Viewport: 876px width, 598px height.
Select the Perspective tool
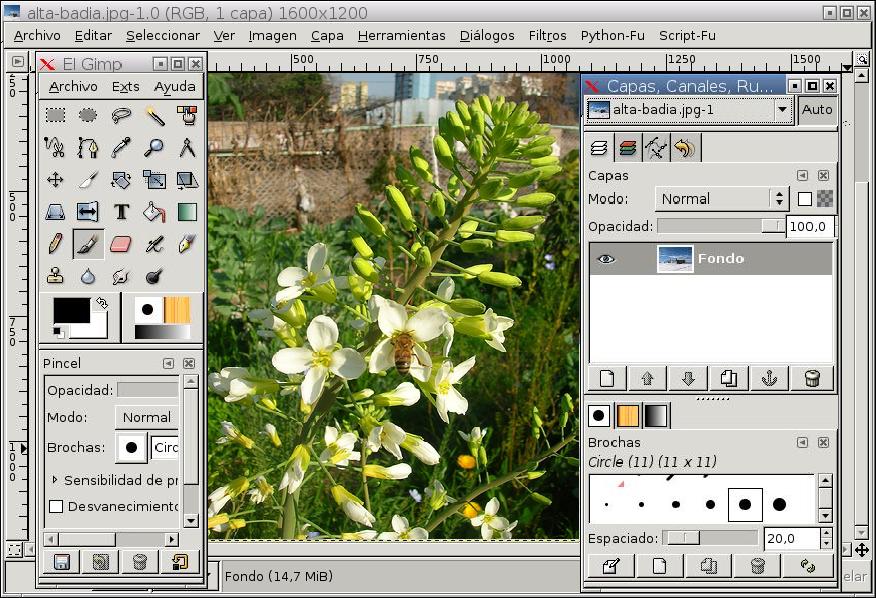55,212
